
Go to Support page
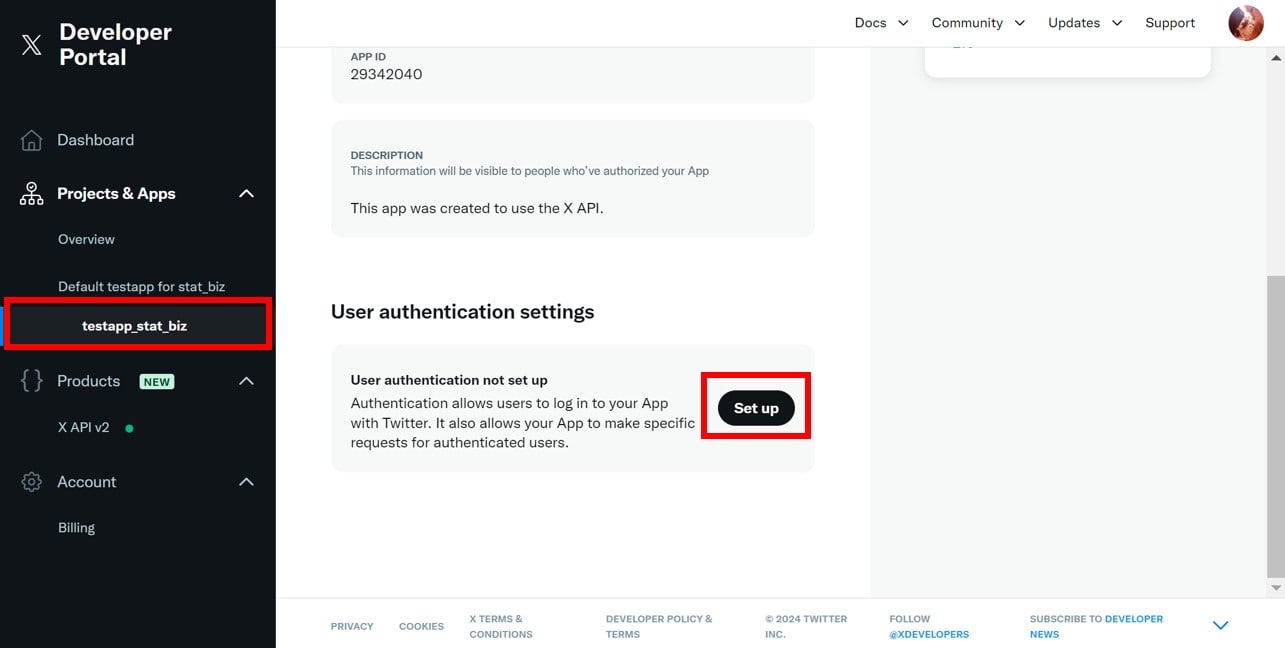pyautogui.click(x=1170, y=23)
